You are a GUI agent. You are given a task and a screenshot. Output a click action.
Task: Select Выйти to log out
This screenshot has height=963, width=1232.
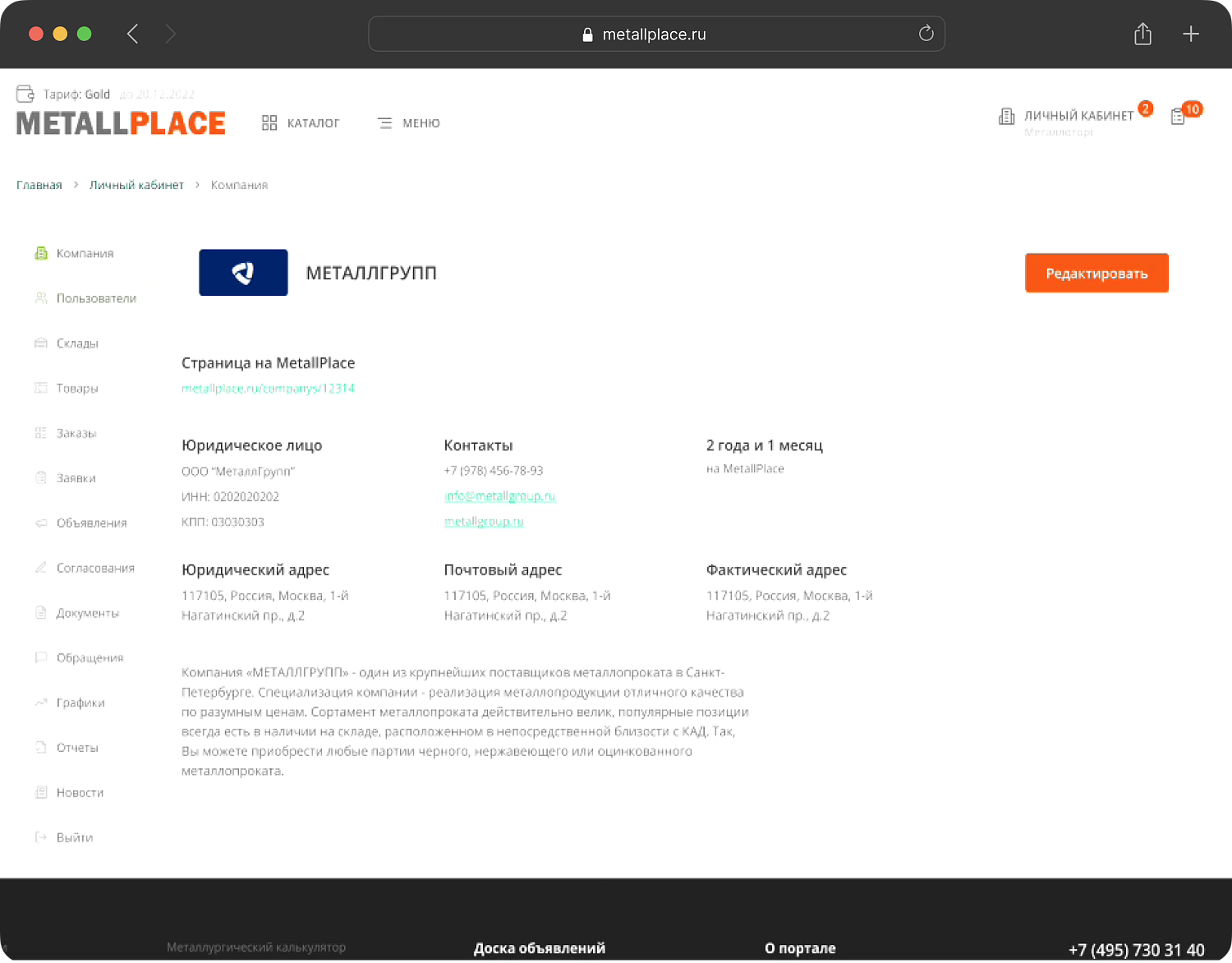pos(74,837)
